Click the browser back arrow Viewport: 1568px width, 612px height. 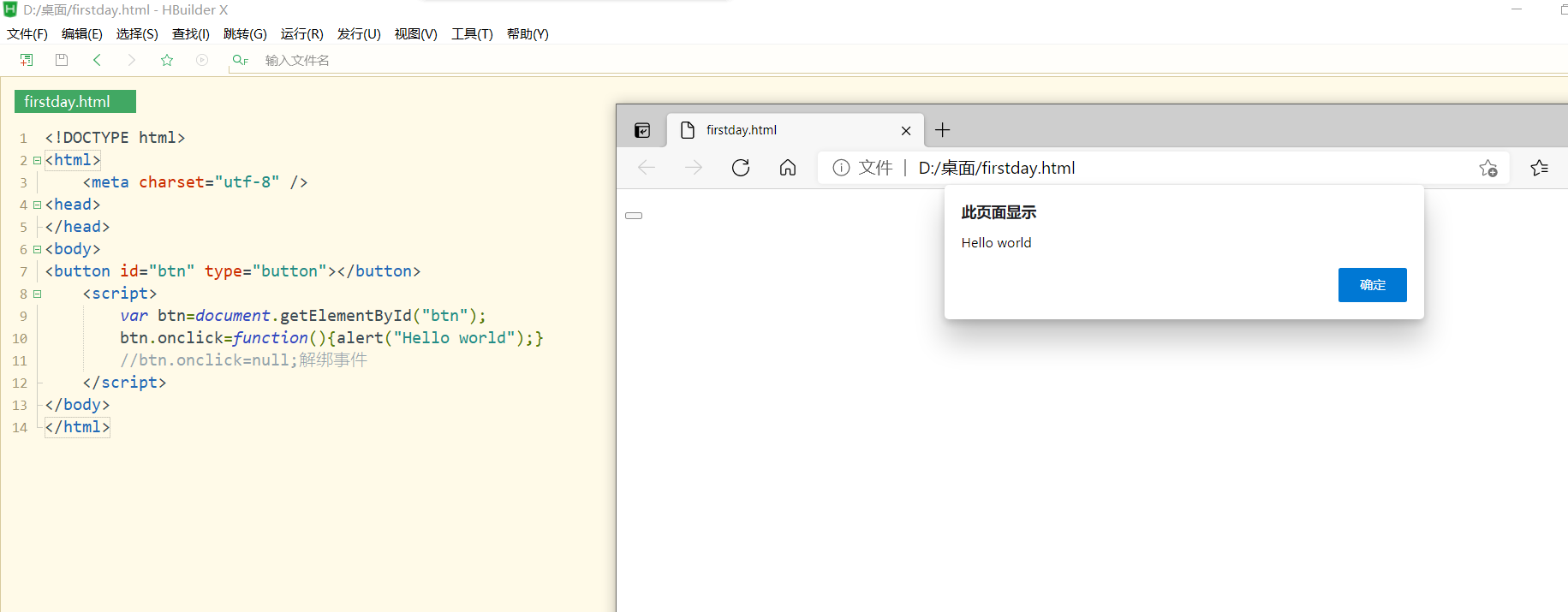[647, 168]
